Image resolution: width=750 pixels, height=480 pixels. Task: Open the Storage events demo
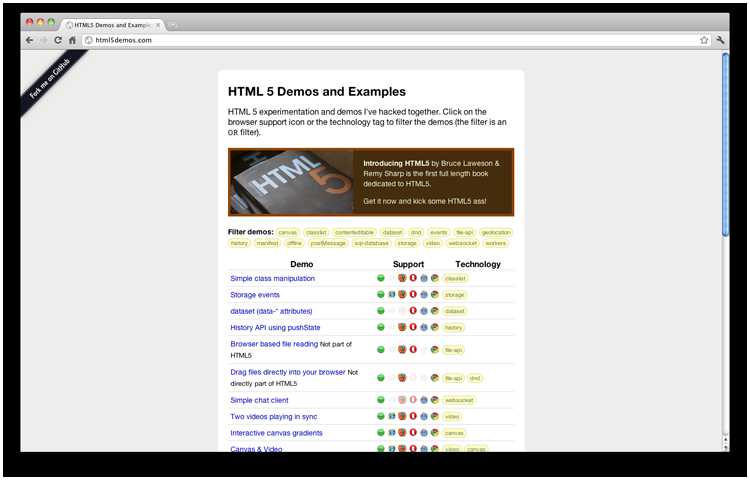pyautogui.click(x=255, y=295)
